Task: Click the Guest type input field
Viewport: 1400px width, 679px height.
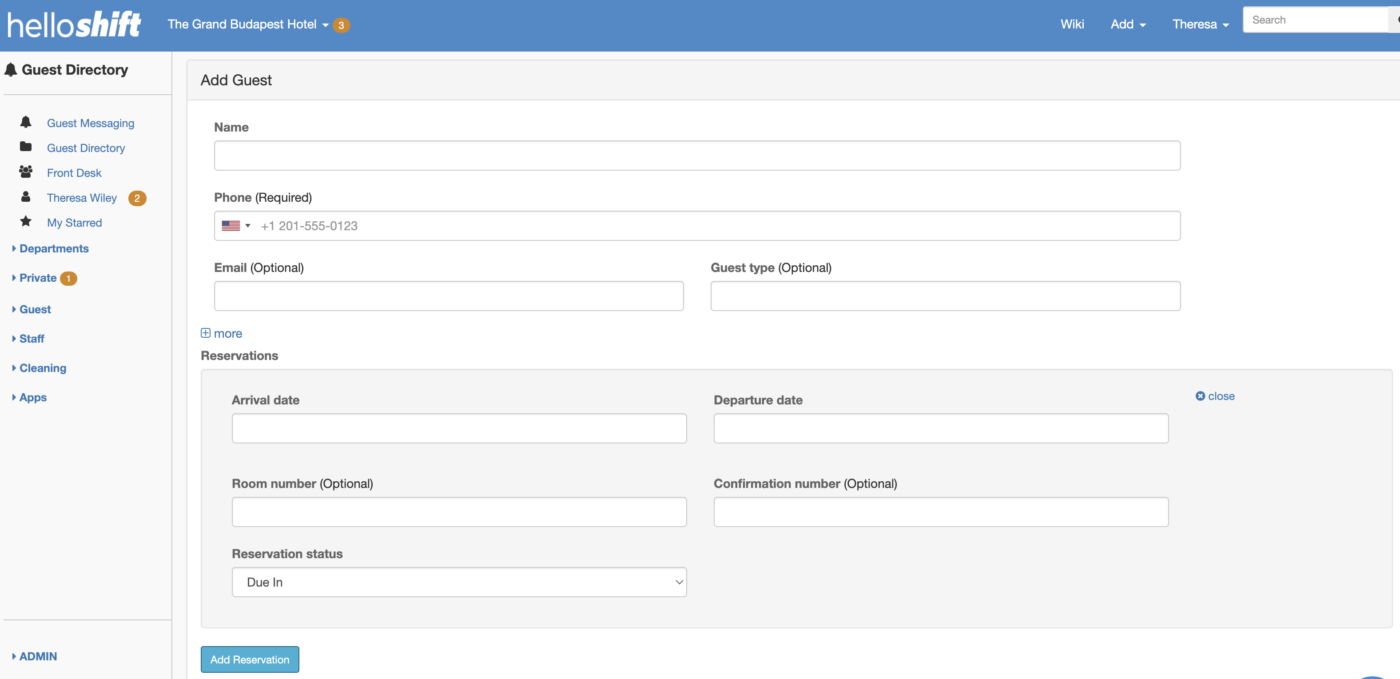Action: pos(946,296)
